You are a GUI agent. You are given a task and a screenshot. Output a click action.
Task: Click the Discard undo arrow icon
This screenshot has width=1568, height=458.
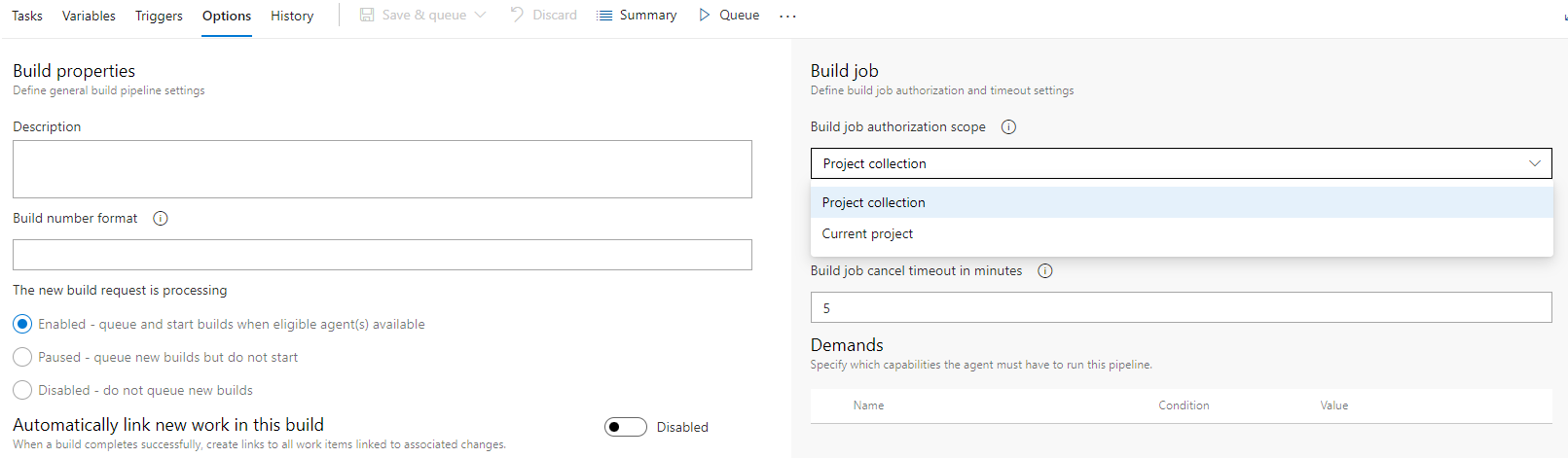point(517,15)
